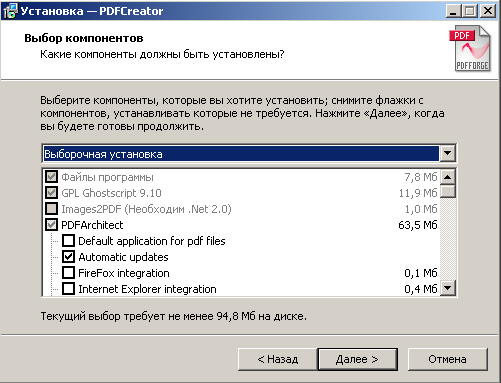The height and width of the screenshot is (383, 501).
Task: Click the disk space requirement text
Action: [x=173, y=316]
